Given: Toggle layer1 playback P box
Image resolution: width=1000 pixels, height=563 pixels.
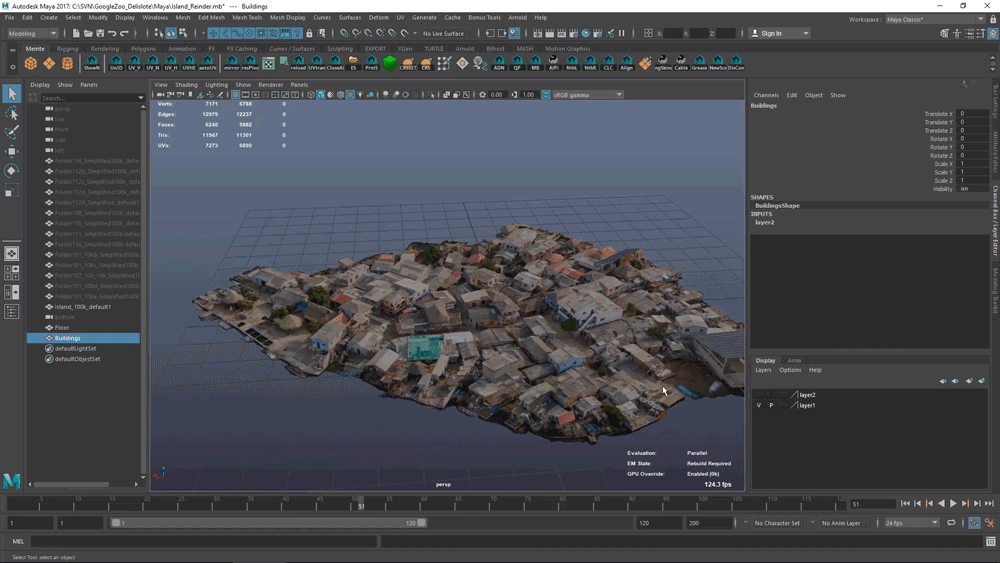Looking at the screenshot, I should [771, 406].
